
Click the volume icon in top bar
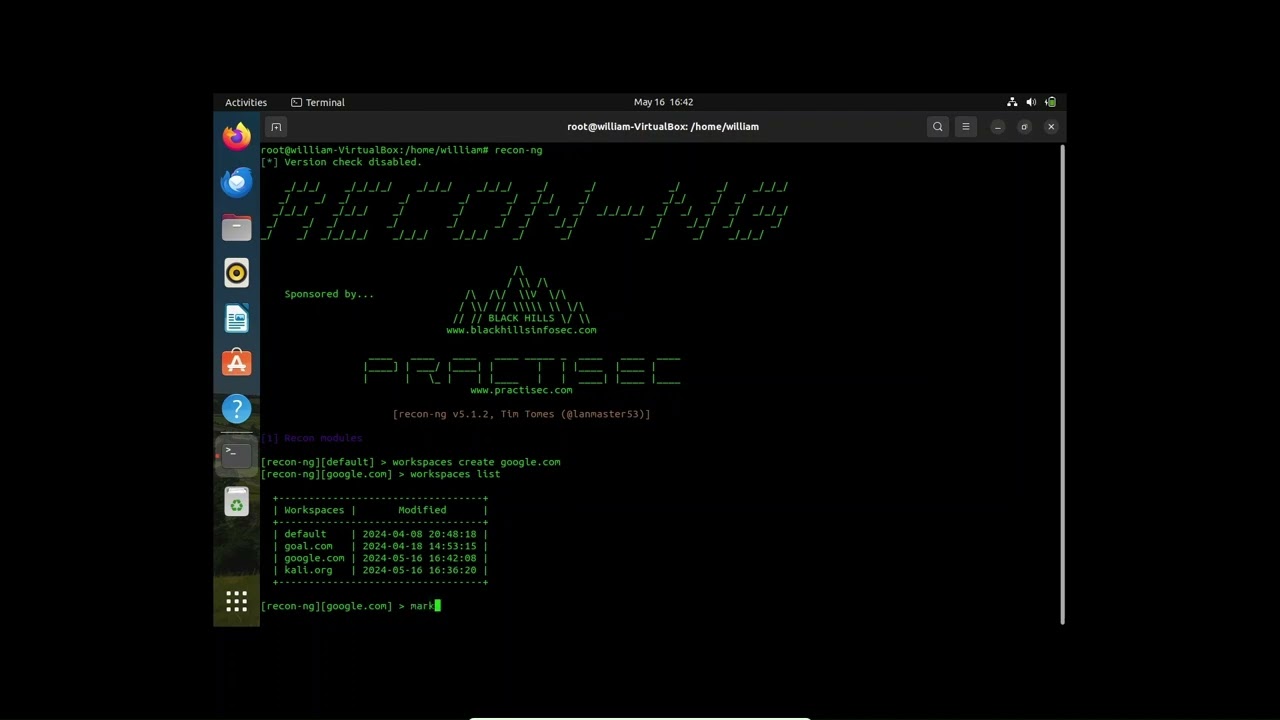1031,102
